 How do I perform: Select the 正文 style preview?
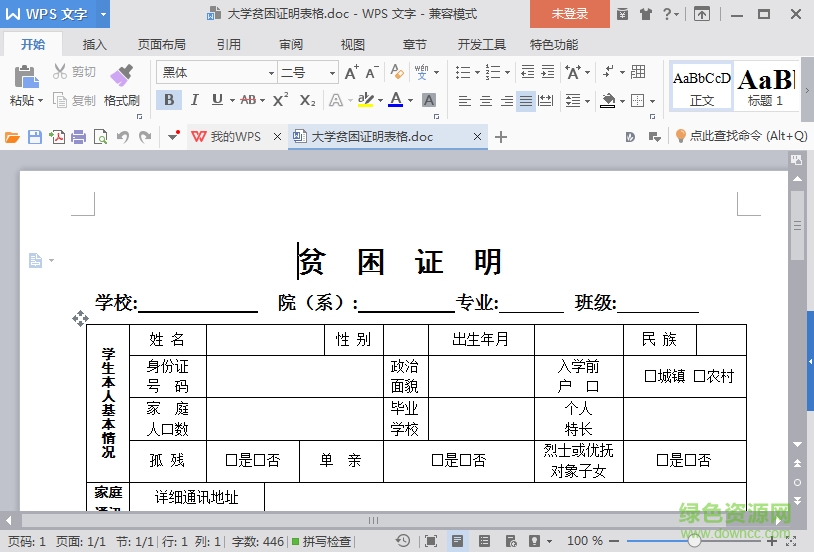tap(701, 87)
